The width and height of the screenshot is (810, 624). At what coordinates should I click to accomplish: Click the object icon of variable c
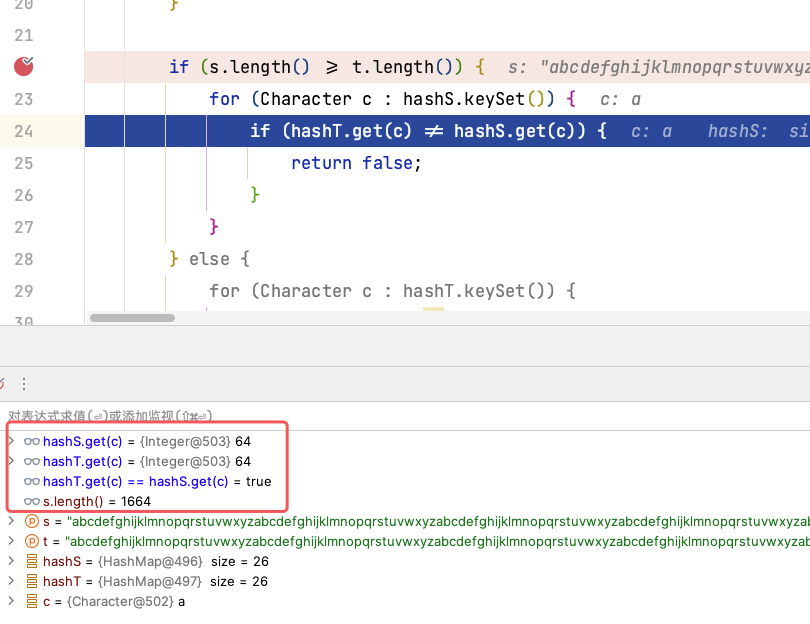pos(32,601)
